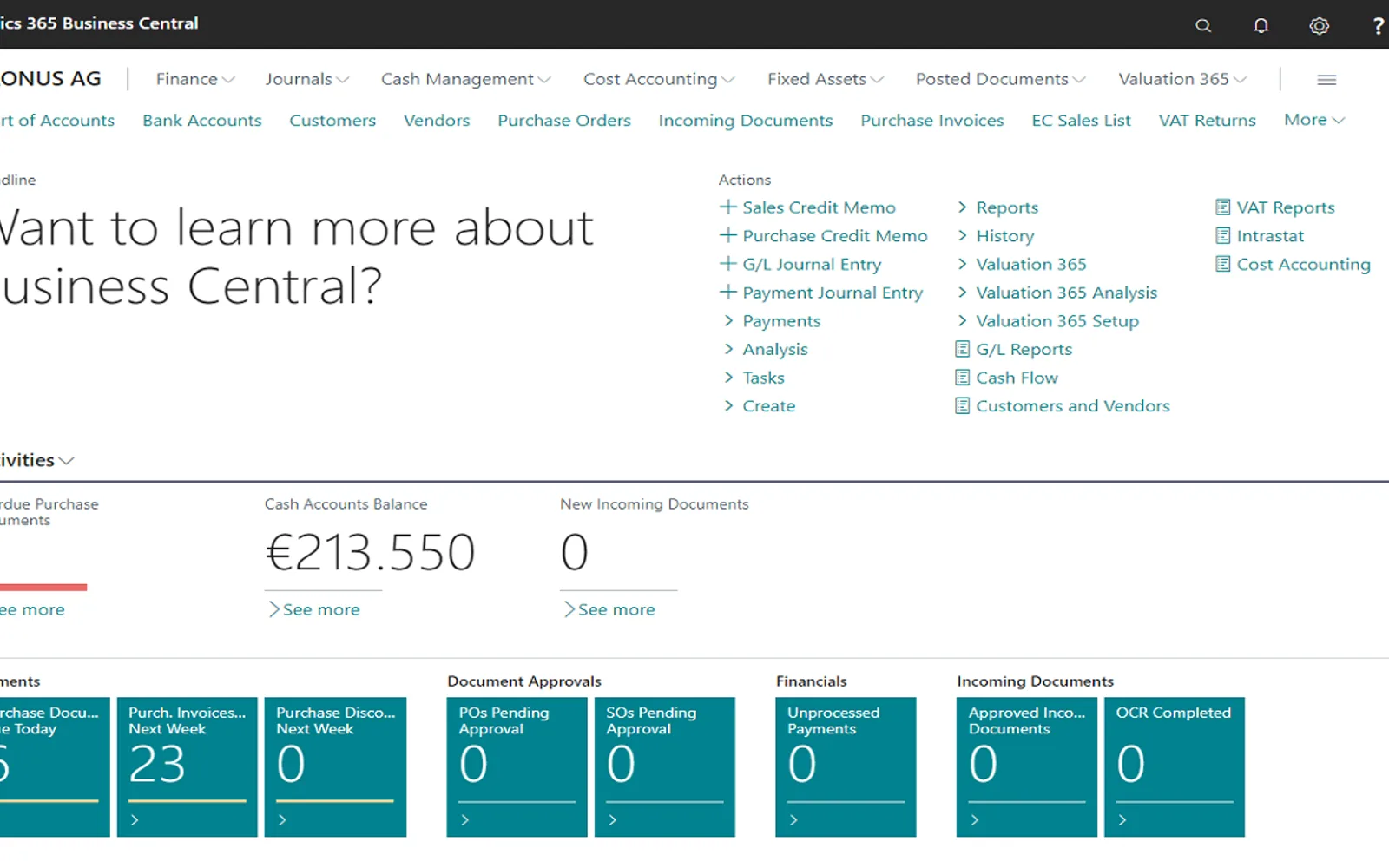Open the settings gear icon
Screen dimensions: 1389x868
click(1319, 26)
